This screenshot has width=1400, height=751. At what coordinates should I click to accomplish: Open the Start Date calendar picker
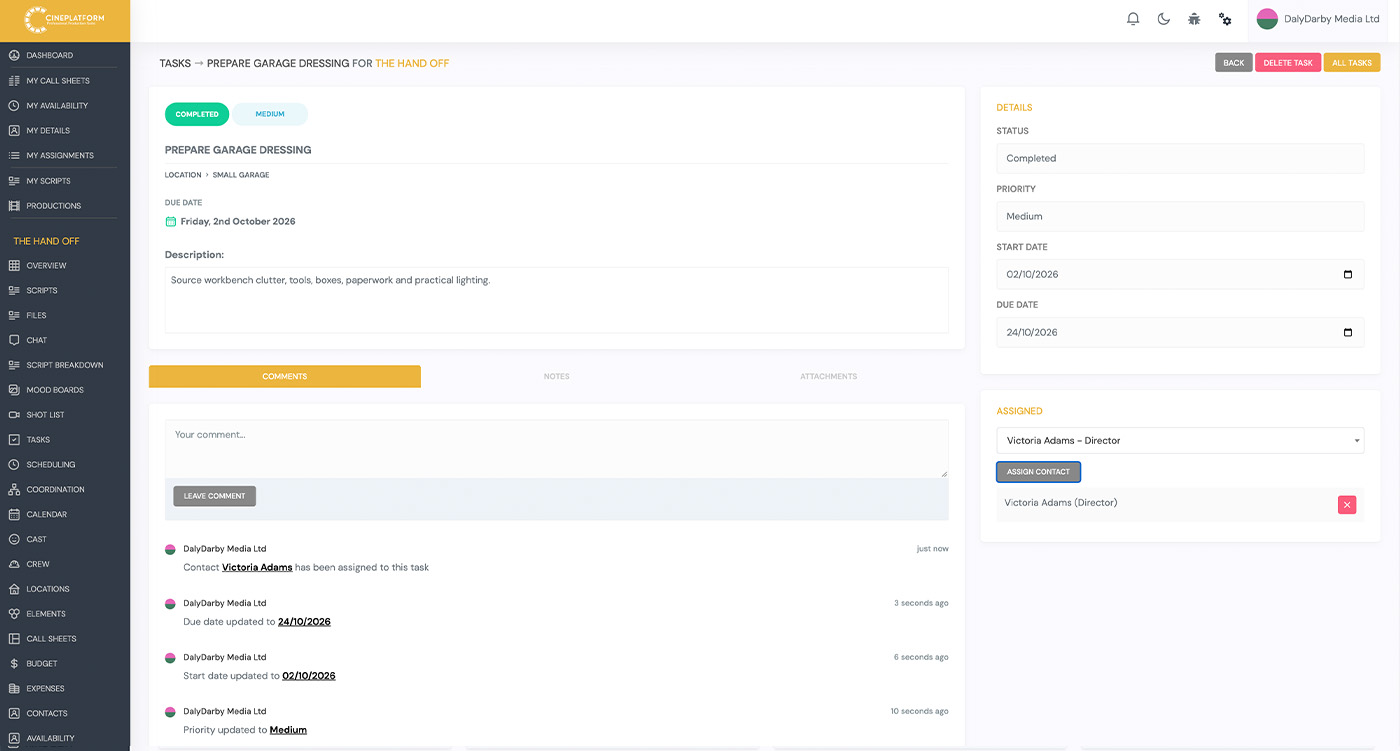(x=1348, y=275)
